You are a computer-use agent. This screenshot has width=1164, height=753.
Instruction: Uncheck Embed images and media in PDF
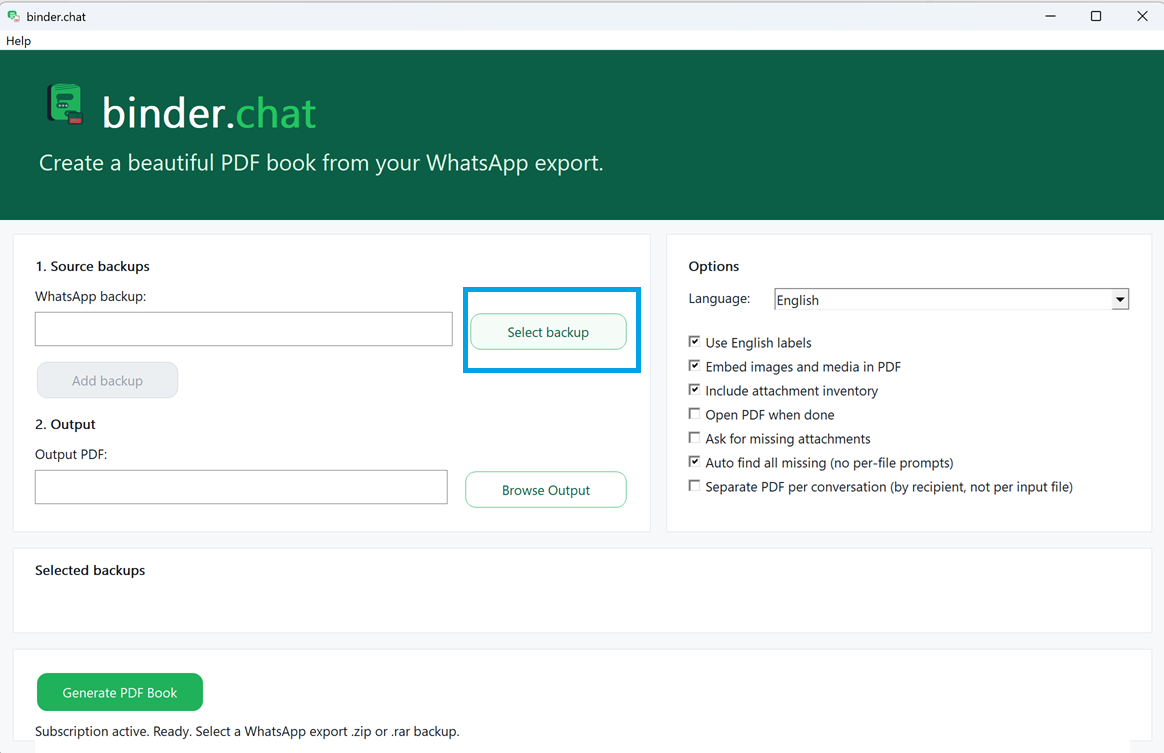point(694,365)
